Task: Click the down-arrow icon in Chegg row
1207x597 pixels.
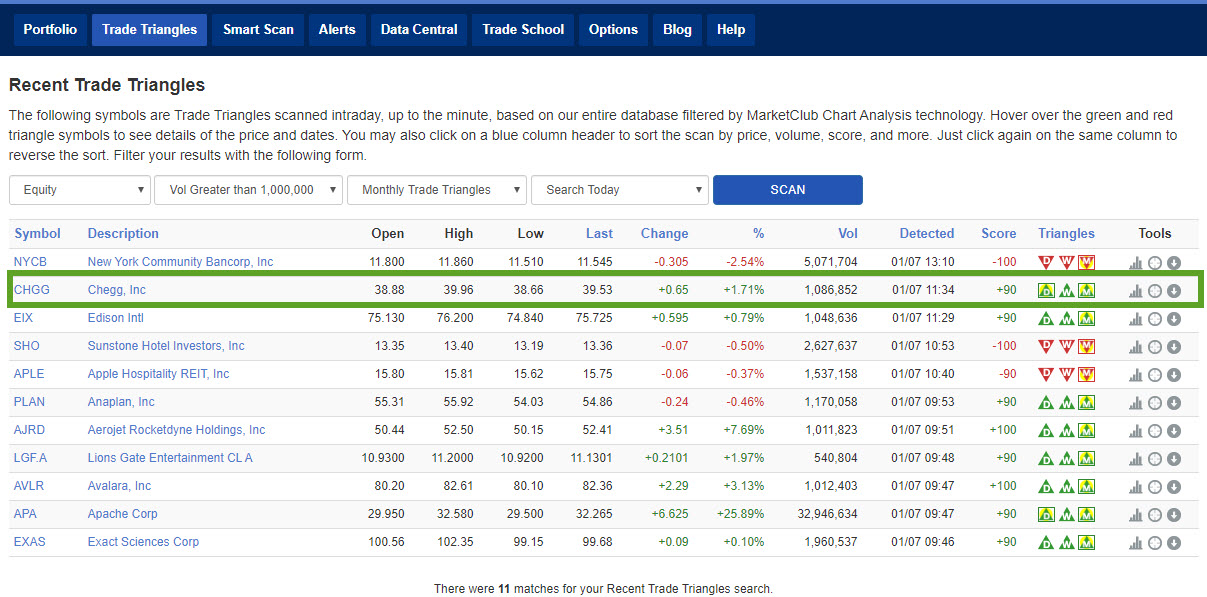Action: (x=1174, y=291)
